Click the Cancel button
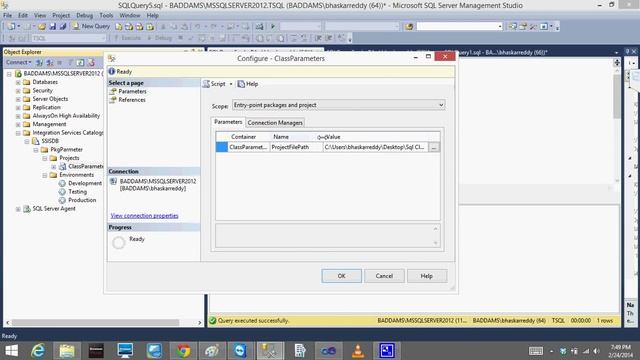Viewport: 640px width, 360px height. 384,276
